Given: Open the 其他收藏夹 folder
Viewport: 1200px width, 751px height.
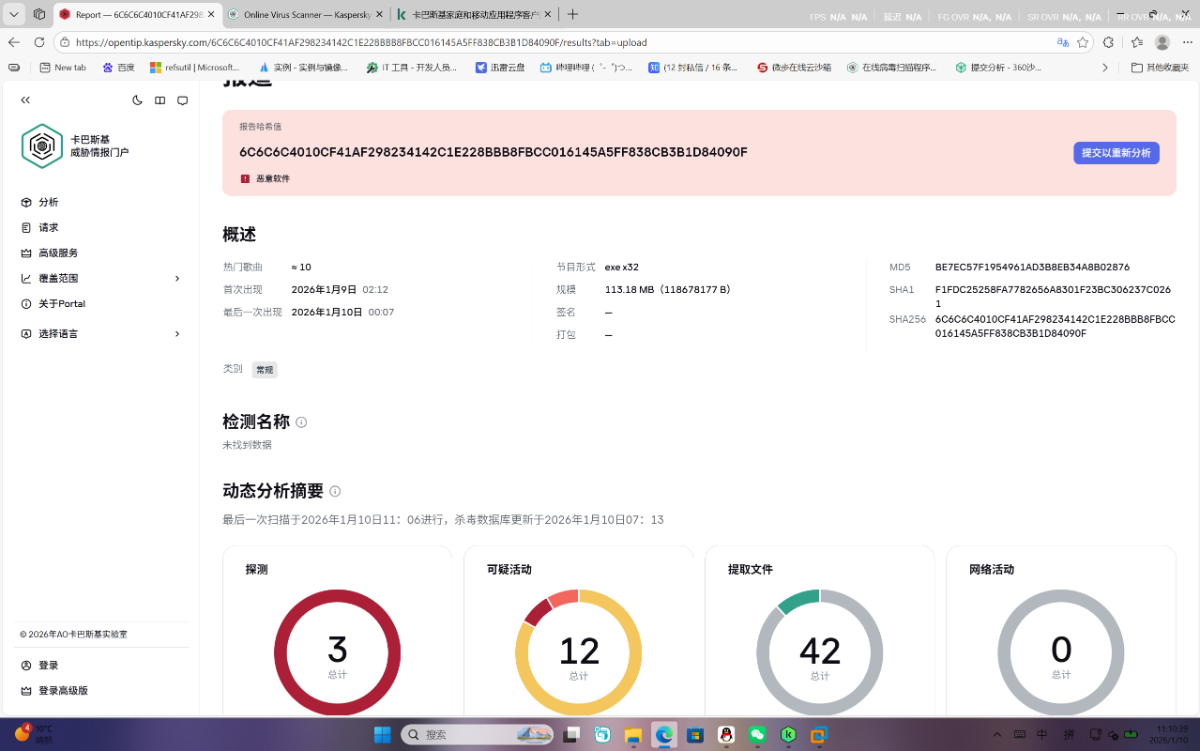Looking at the screenshot, I should click(x=1160, y=68).
